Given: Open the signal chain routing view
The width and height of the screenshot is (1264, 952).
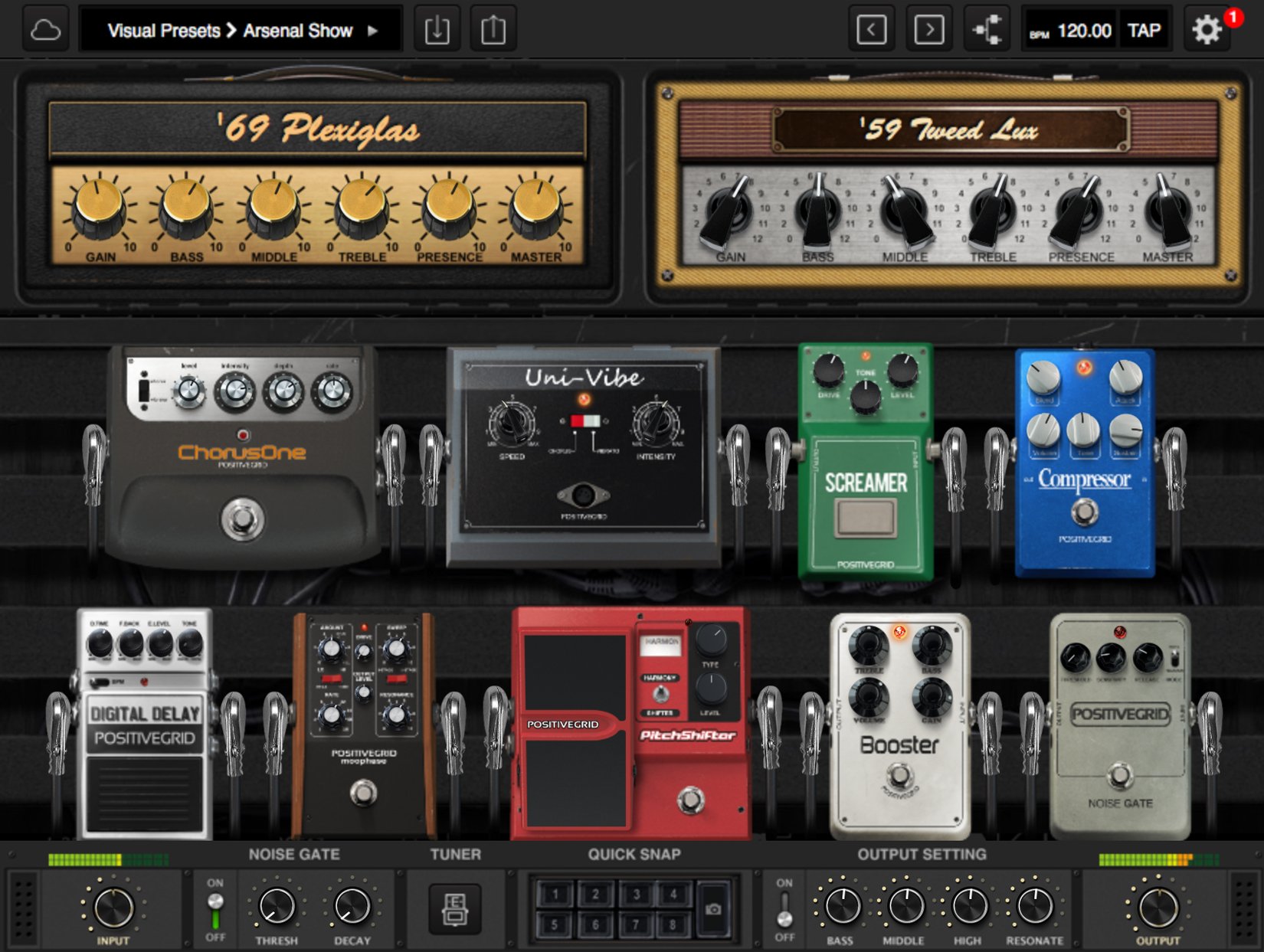Looking at the screenshot, I should click(988, 30).
